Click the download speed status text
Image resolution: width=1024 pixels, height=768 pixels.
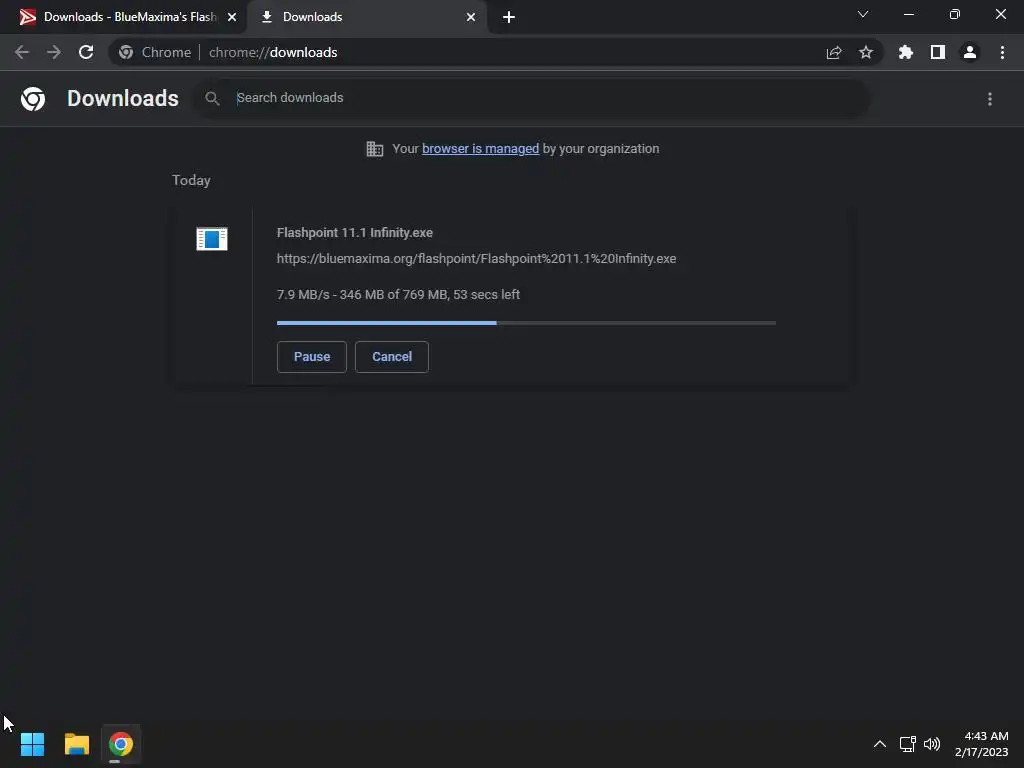pos(398,295)
